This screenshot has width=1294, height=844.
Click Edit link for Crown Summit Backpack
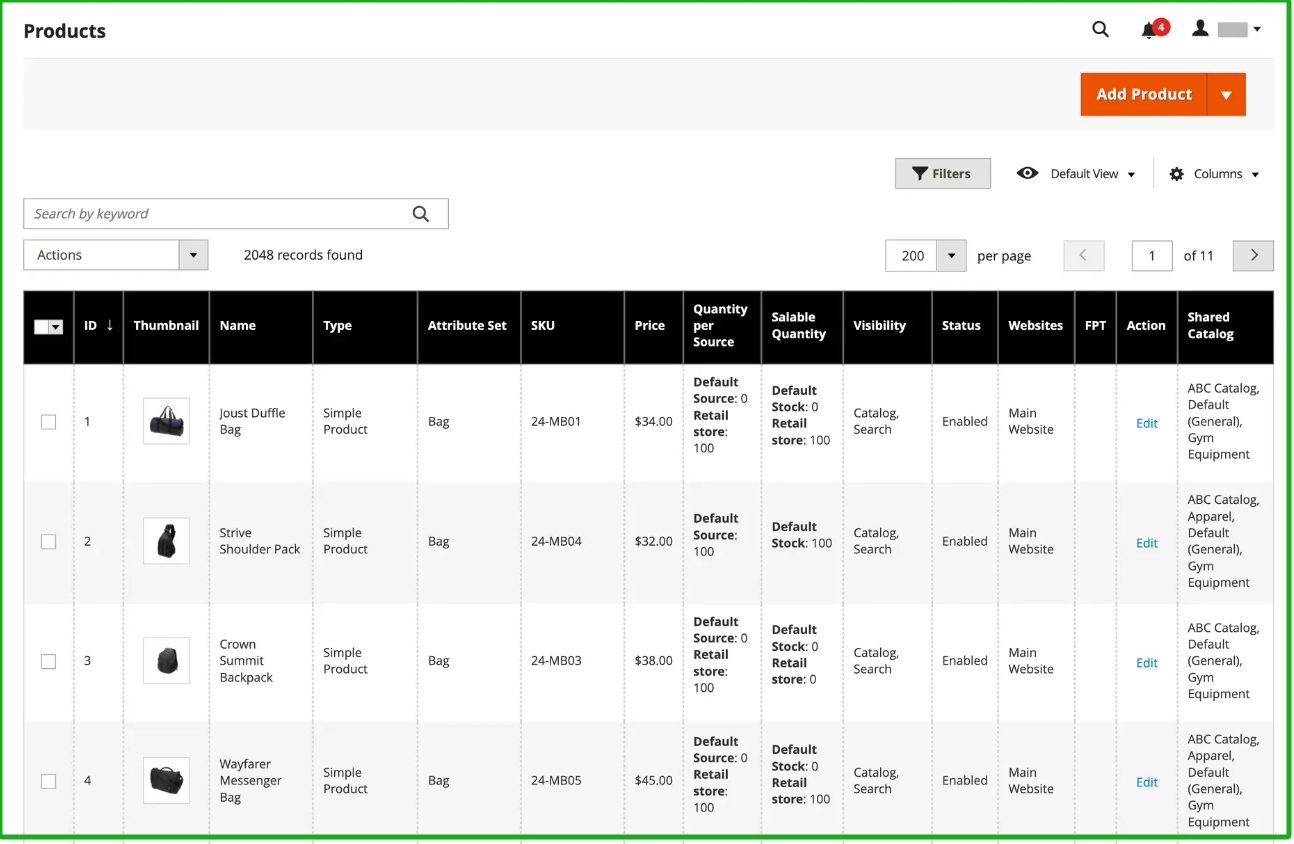click(x=1146, y=663)
